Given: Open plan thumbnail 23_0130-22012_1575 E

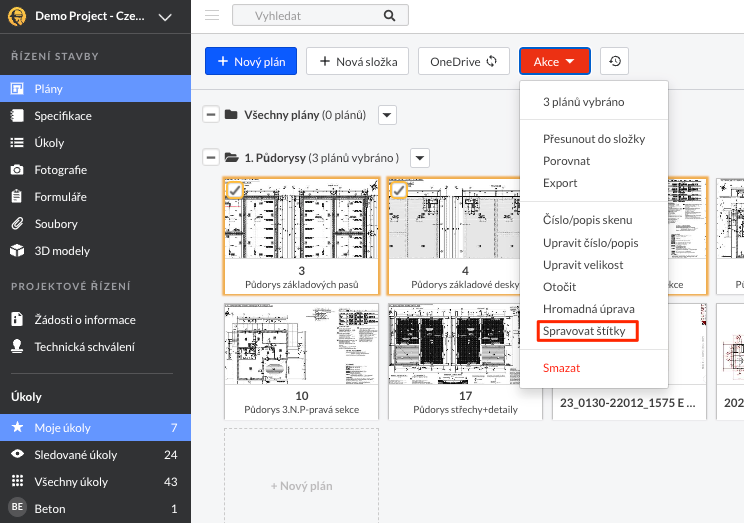Looking at the screenshot, I should pyautogui.click(x=629, y=362).
